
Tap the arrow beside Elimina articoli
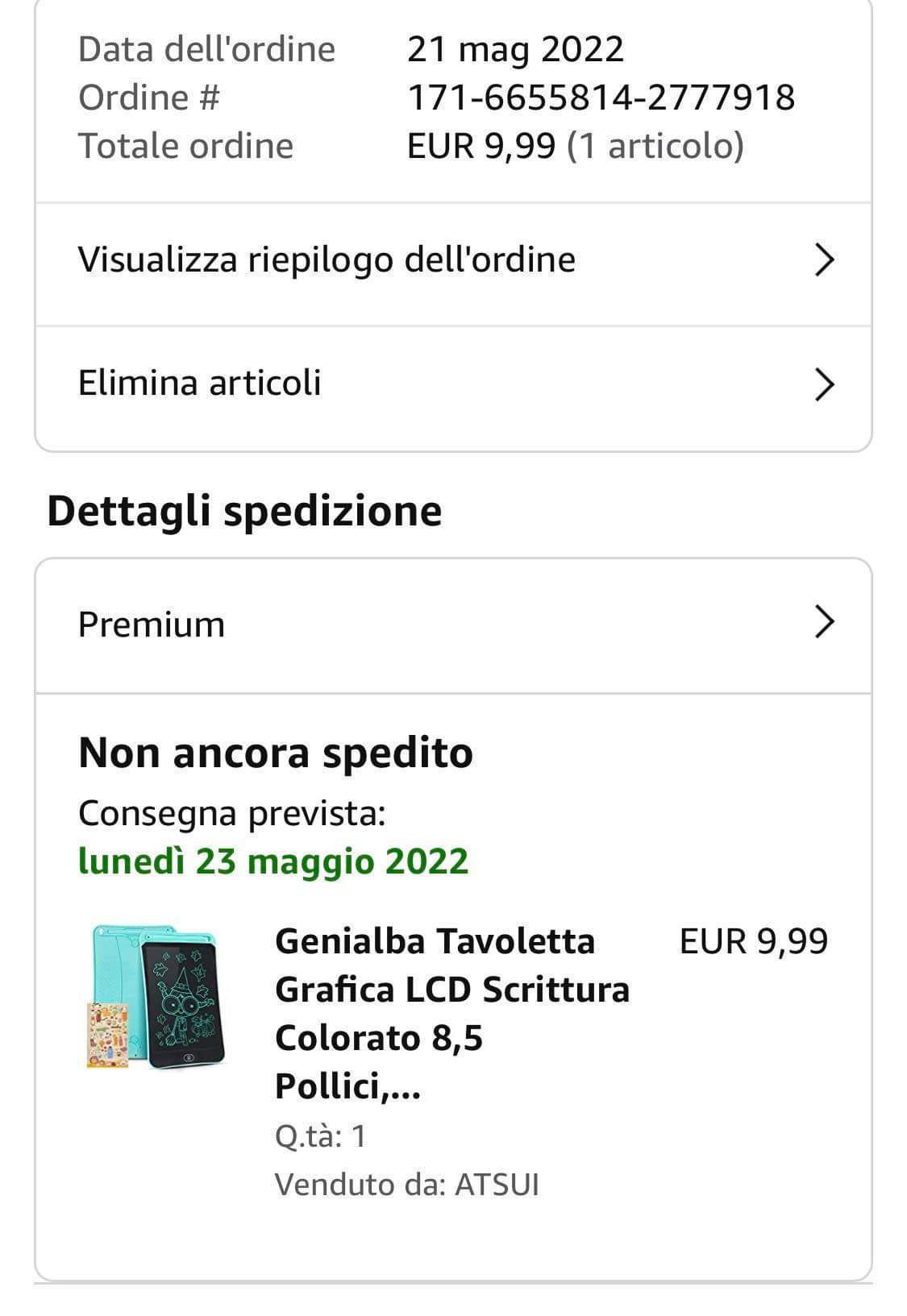coord(823,384)
